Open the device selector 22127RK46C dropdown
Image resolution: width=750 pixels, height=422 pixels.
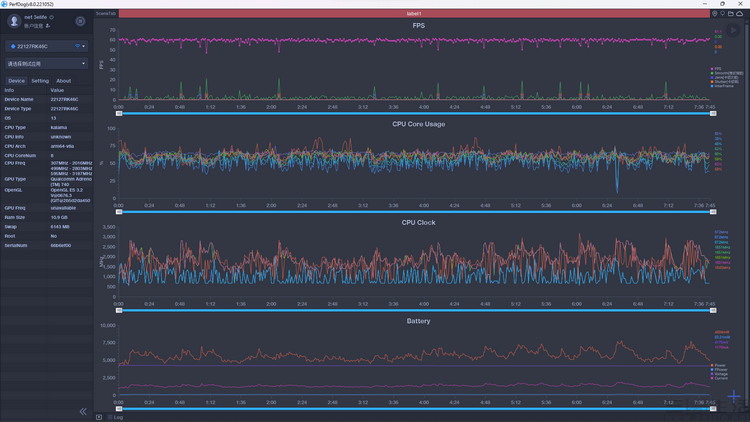coord(46,46)
